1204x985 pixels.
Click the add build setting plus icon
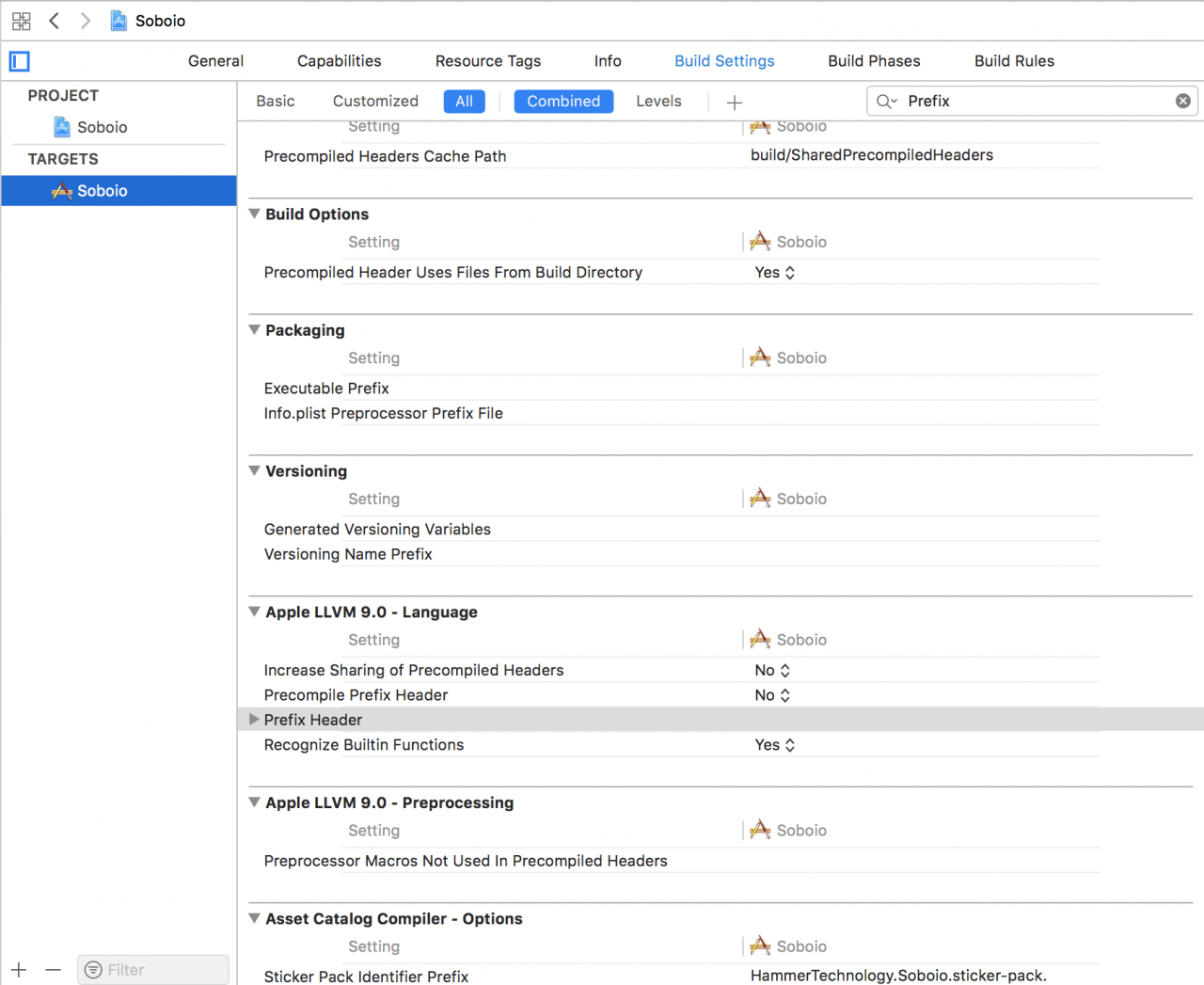[735, 102]
